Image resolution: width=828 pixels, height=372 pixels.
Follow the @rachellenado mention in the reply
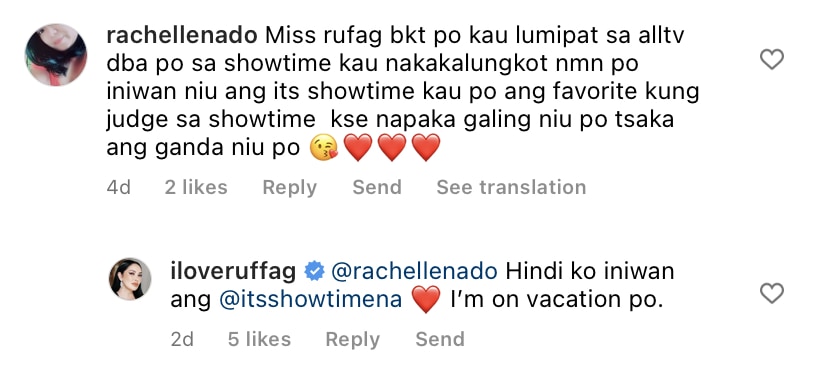click(x=414, y=271)
